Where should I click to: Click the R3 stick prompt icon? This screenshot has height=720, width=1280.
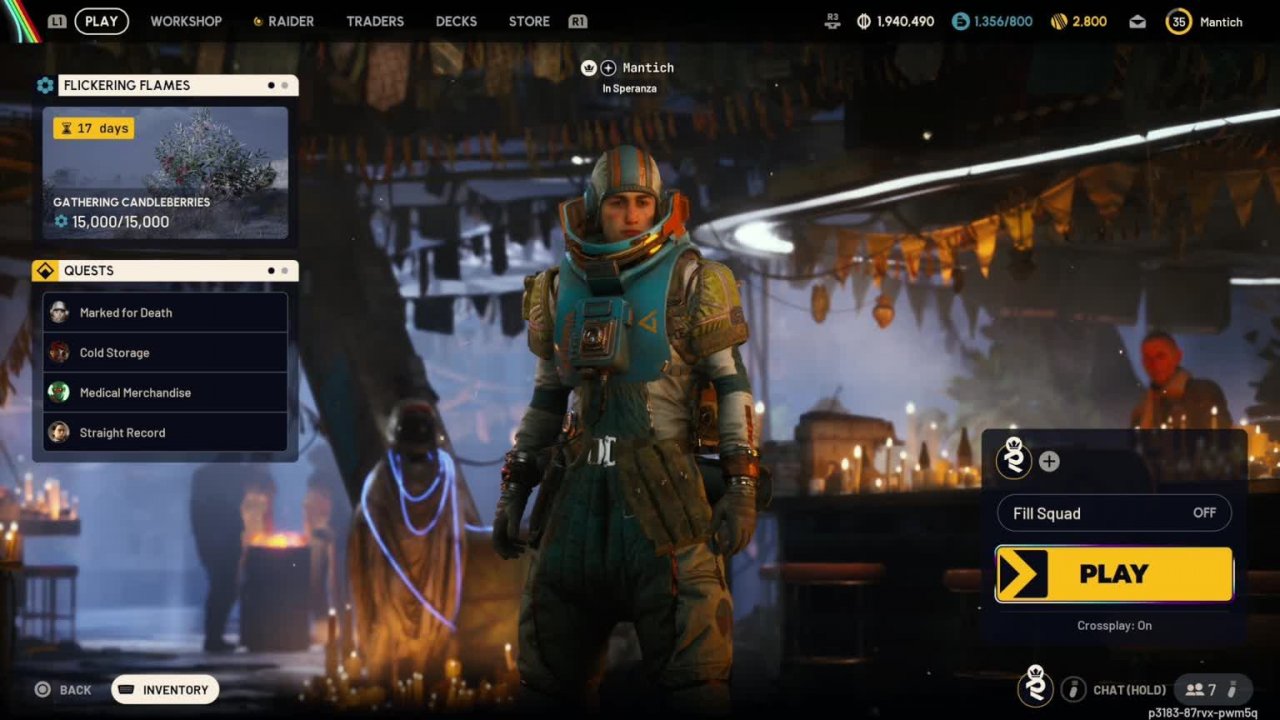tap(832, 21)
